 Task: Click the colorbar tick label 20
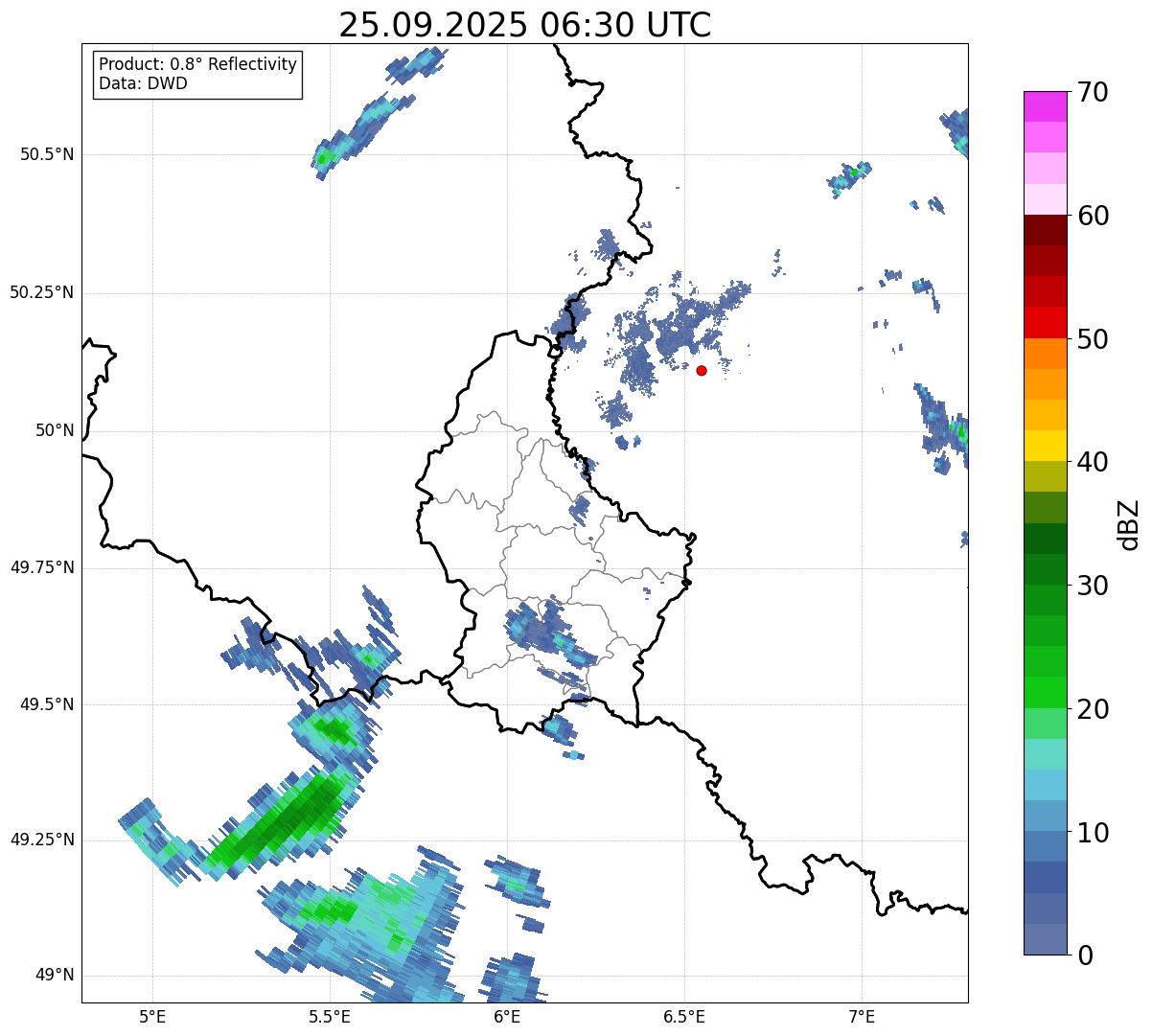1094,709
